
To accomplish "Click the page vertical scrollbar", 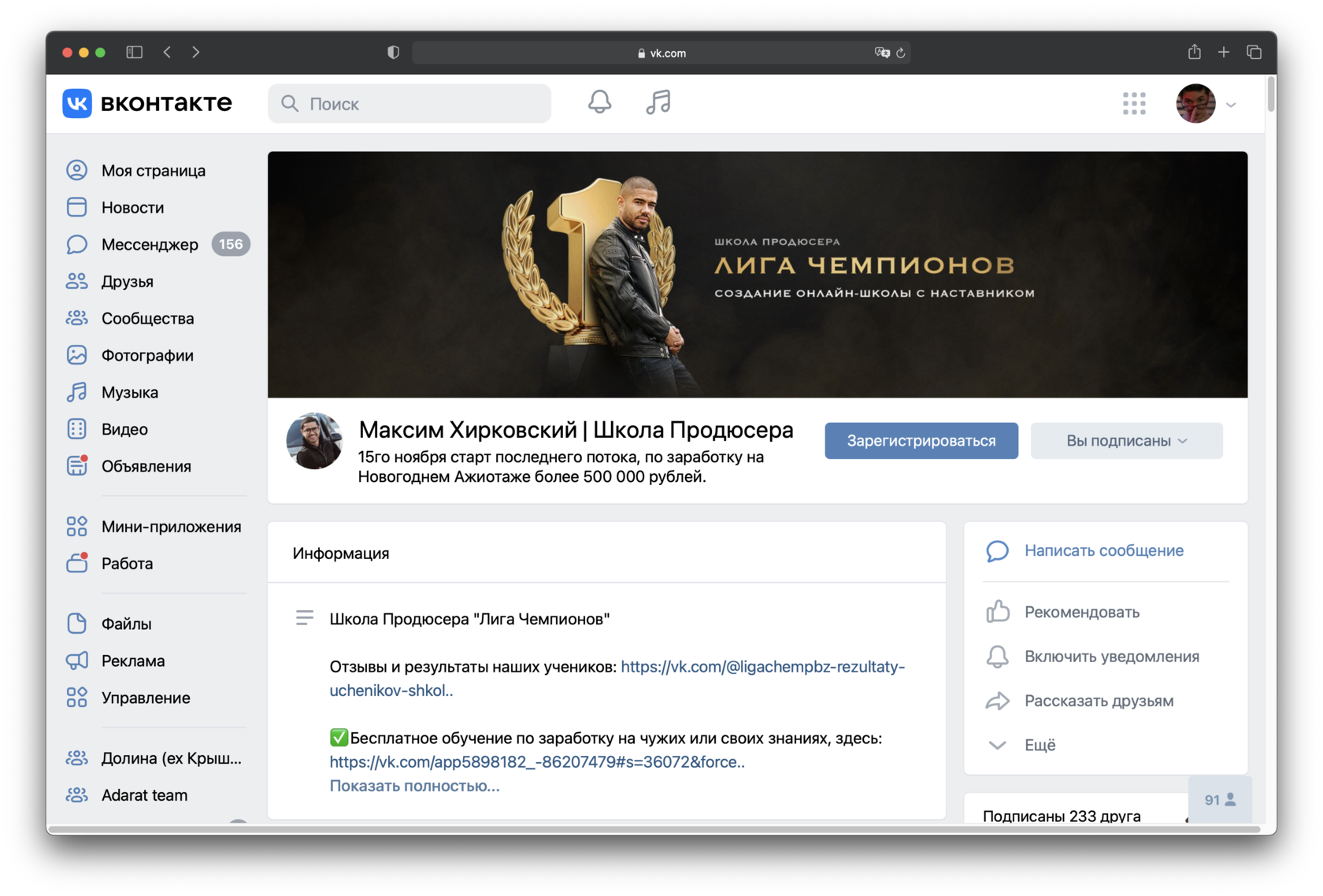I will pos(1271,94).
